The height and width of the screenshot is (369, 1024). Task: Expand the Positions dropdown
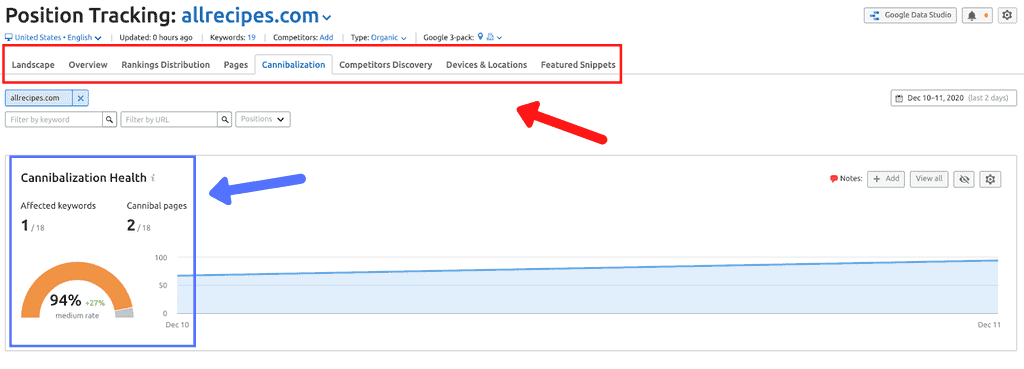coord(263,120)
